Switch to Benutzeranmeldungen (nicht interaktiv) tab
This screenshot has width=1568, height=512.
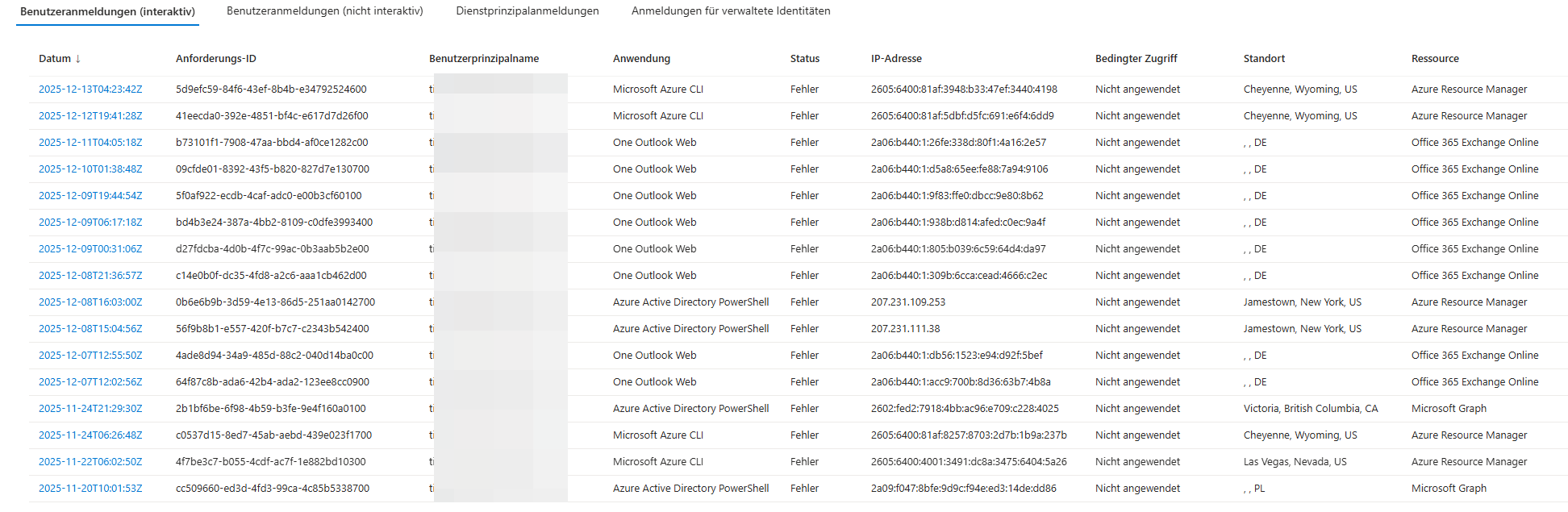324,11
